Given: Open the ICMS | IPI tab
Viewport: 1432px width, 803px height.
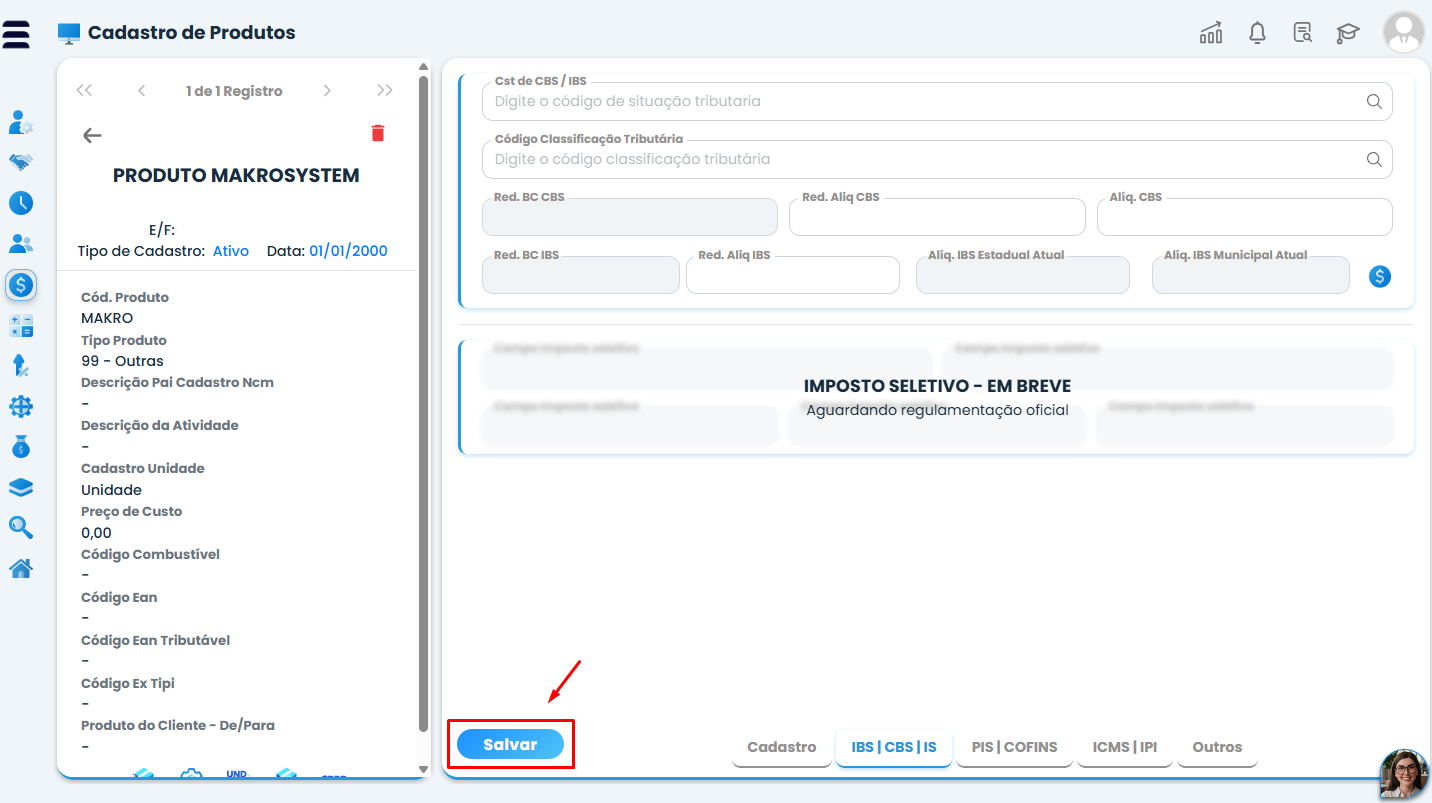Looking at the screenshot, I should (x=1125, y=747).
